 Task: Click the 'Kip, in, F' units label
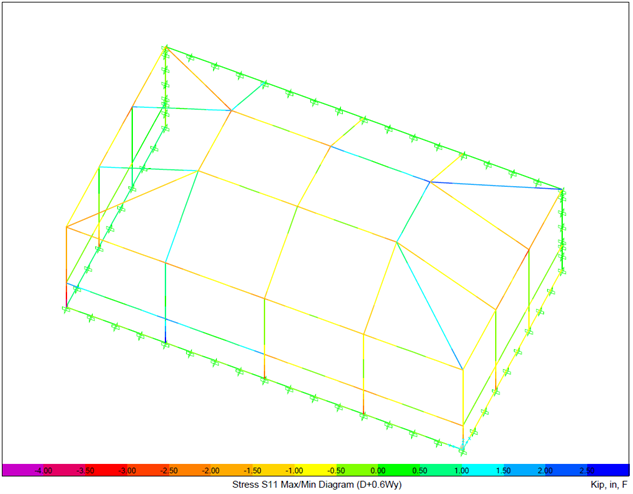click(x=609, y=484)
